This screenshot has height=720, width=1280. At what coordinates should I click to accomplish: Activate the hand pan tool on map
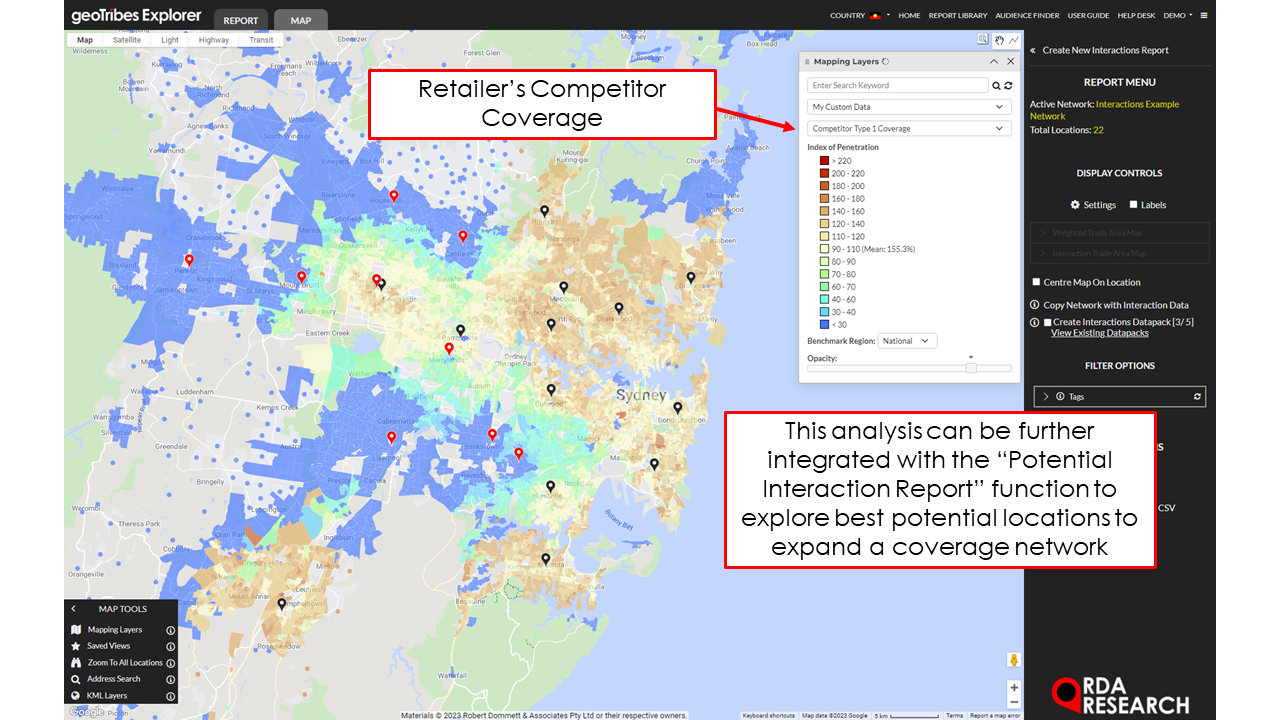tap(999, 40)
